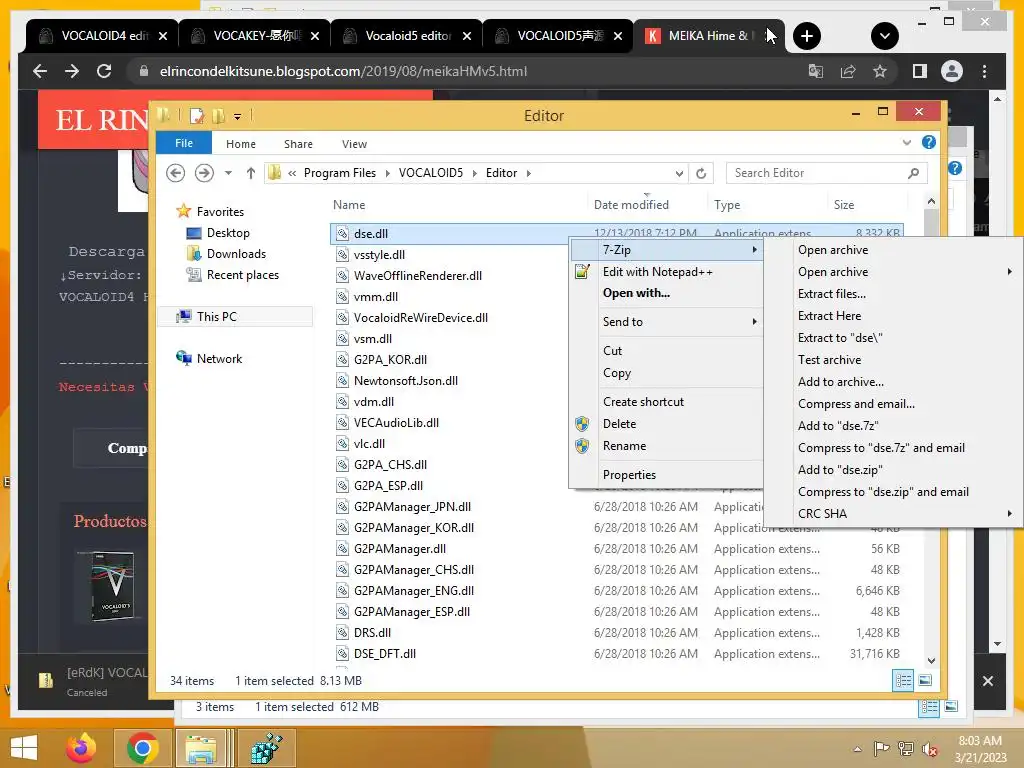Sort files by Date modified column
Image resolution: width=1024 pixels, height=768 pixels.
(x=631, y=205)
